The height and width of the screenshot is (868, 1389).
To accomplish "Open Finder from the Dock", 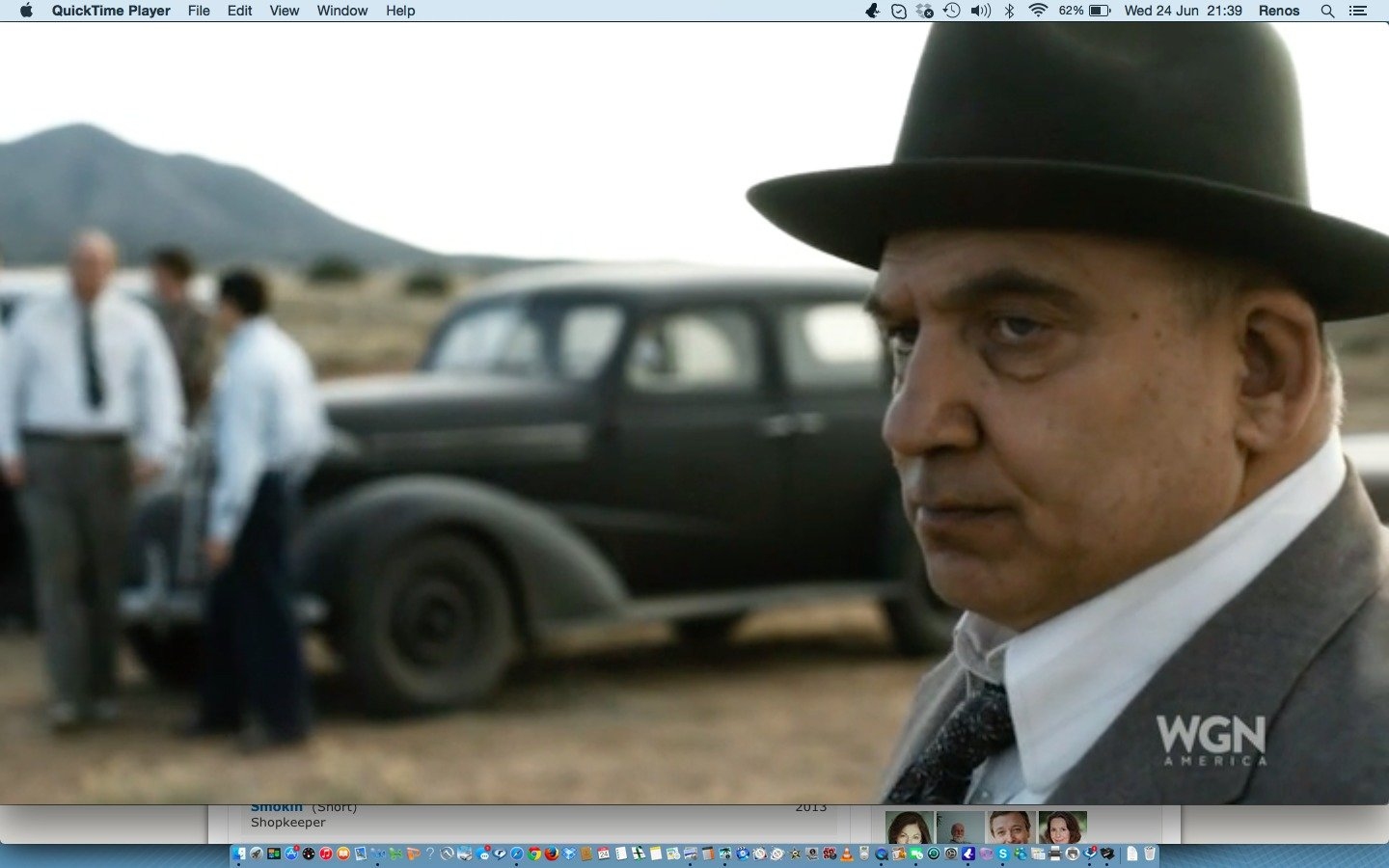I will 238,854.
